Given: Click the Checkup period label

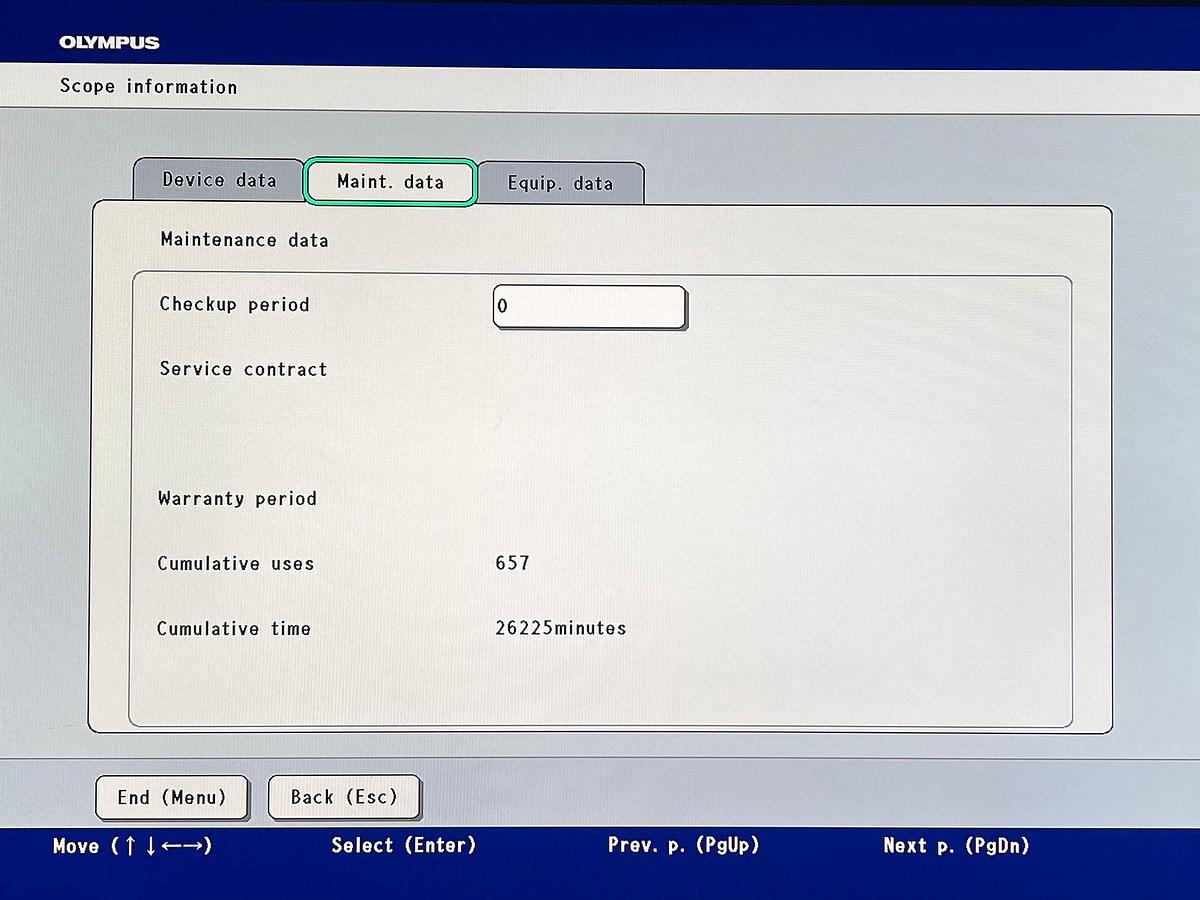Looking at the screenshot, I should click(x=234, y=304).
